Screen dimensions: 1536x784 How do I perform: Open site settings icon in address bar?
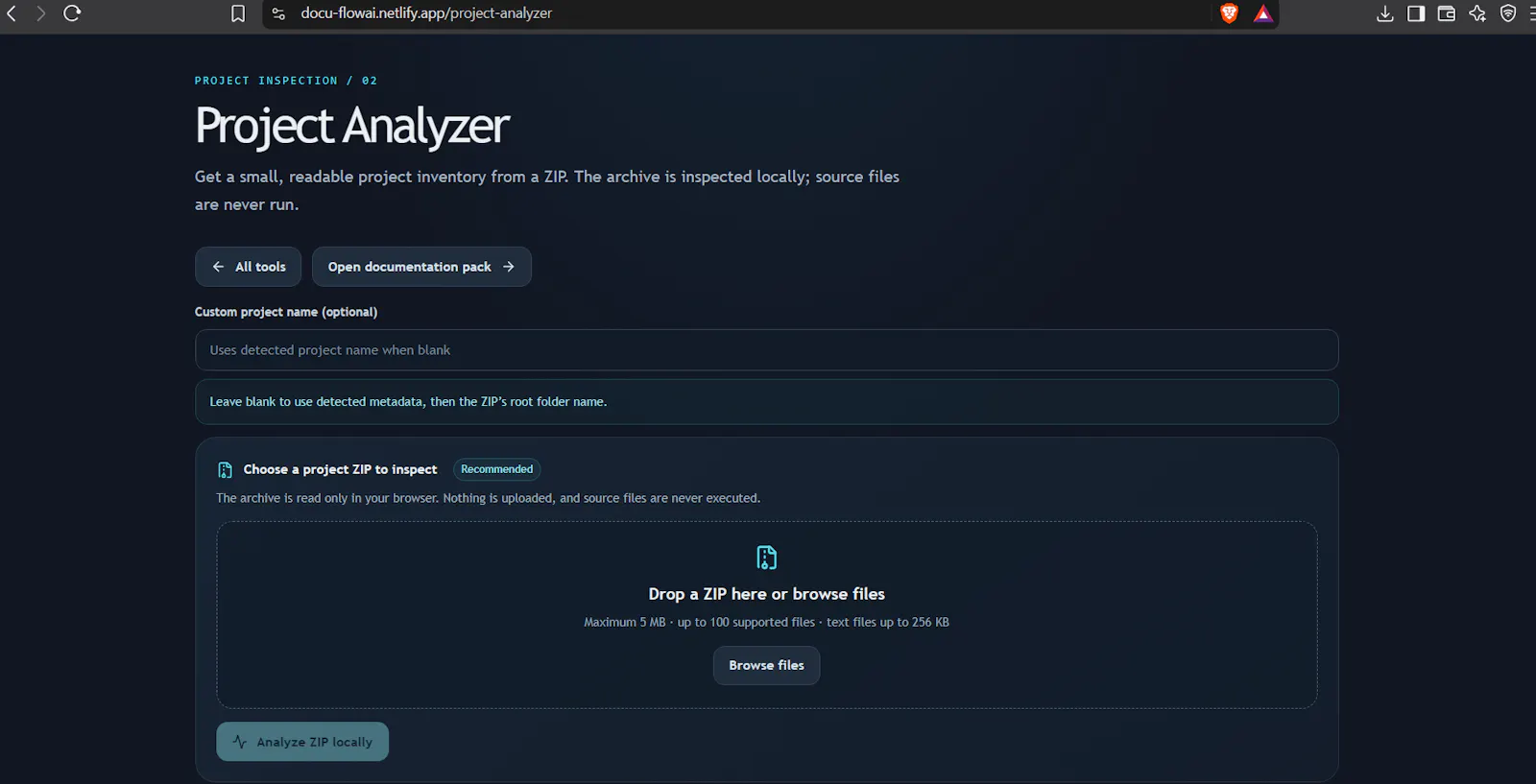[x=278, y=13]
